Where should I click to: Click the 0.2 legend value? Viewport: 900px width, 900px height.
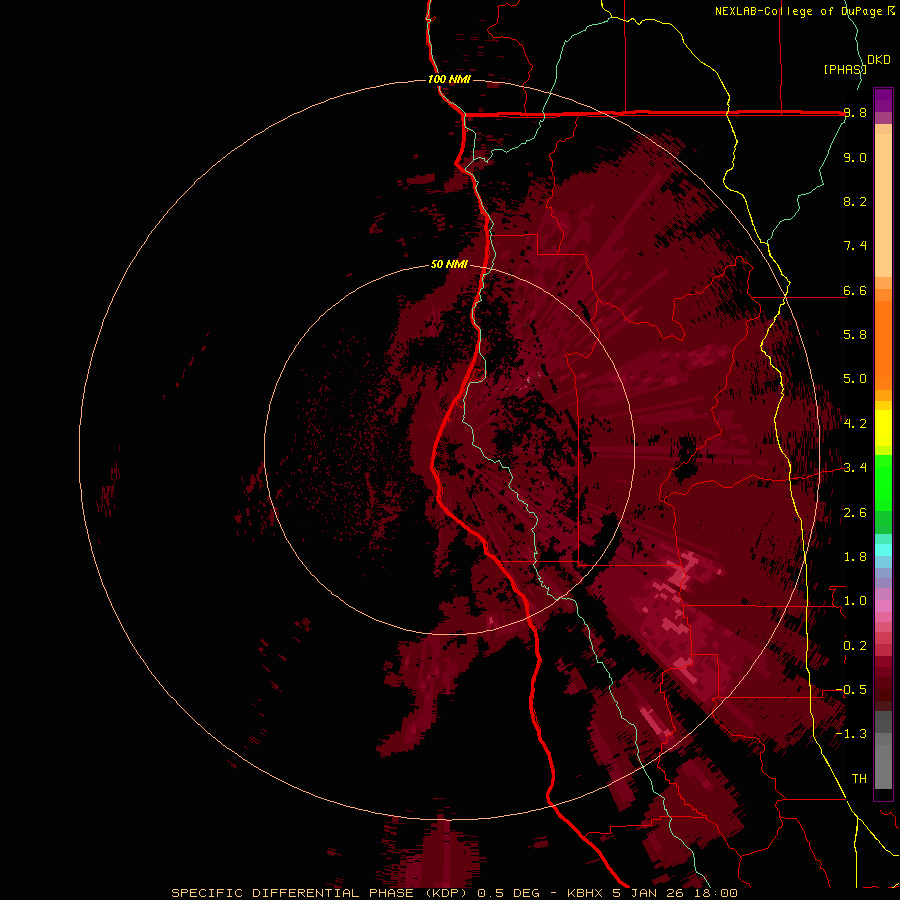click(x=855, y=646)
